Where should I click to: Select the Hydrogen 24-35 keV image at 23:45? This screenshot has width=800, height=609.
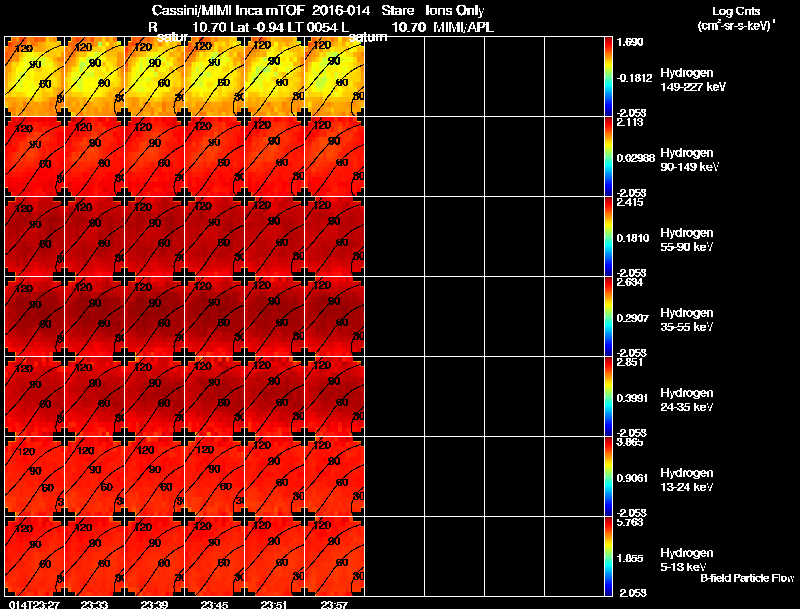[x=215, y=396]
